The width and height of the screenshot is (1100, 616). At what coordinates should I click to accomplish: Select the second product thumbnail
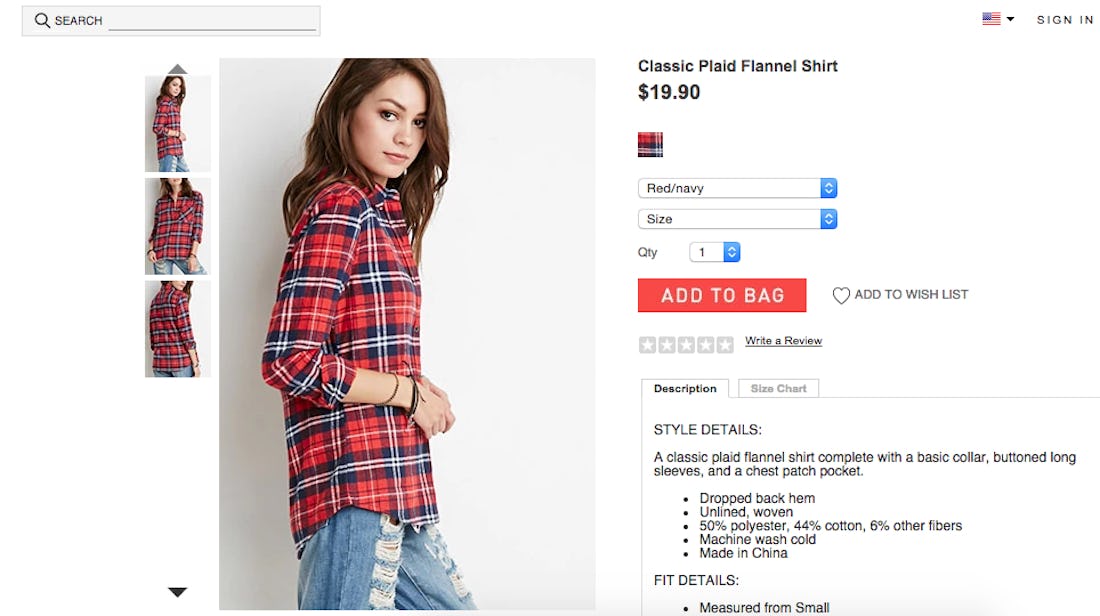(177, 226)
